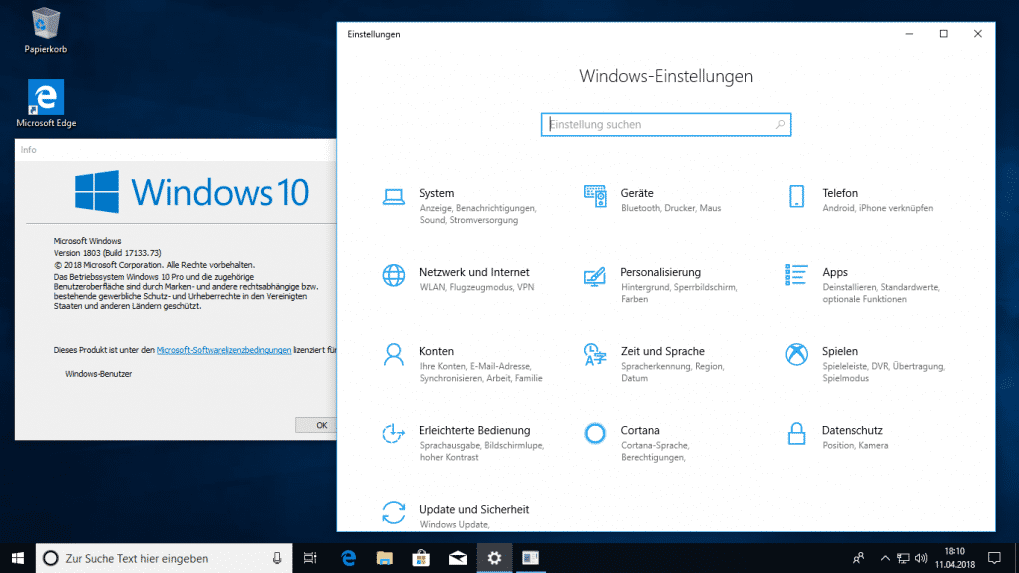This screenshot has height=573, width=1019.
Task: Click the Datenschutz heading text
Action: (852, 430)
